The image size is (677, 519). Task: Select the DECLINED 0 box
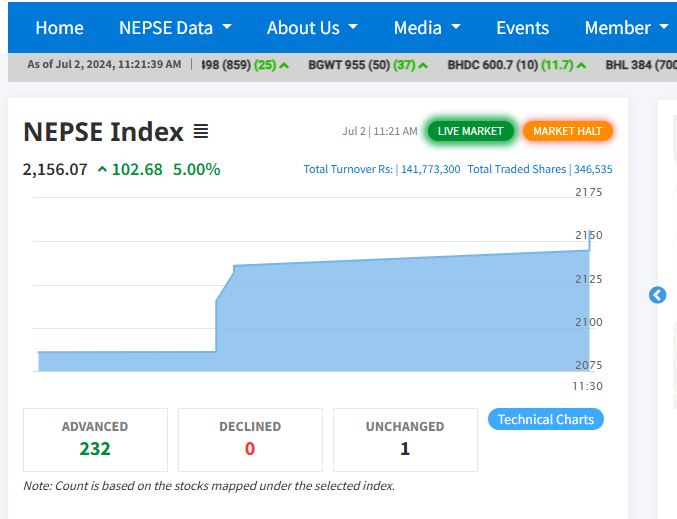(250, 440)
